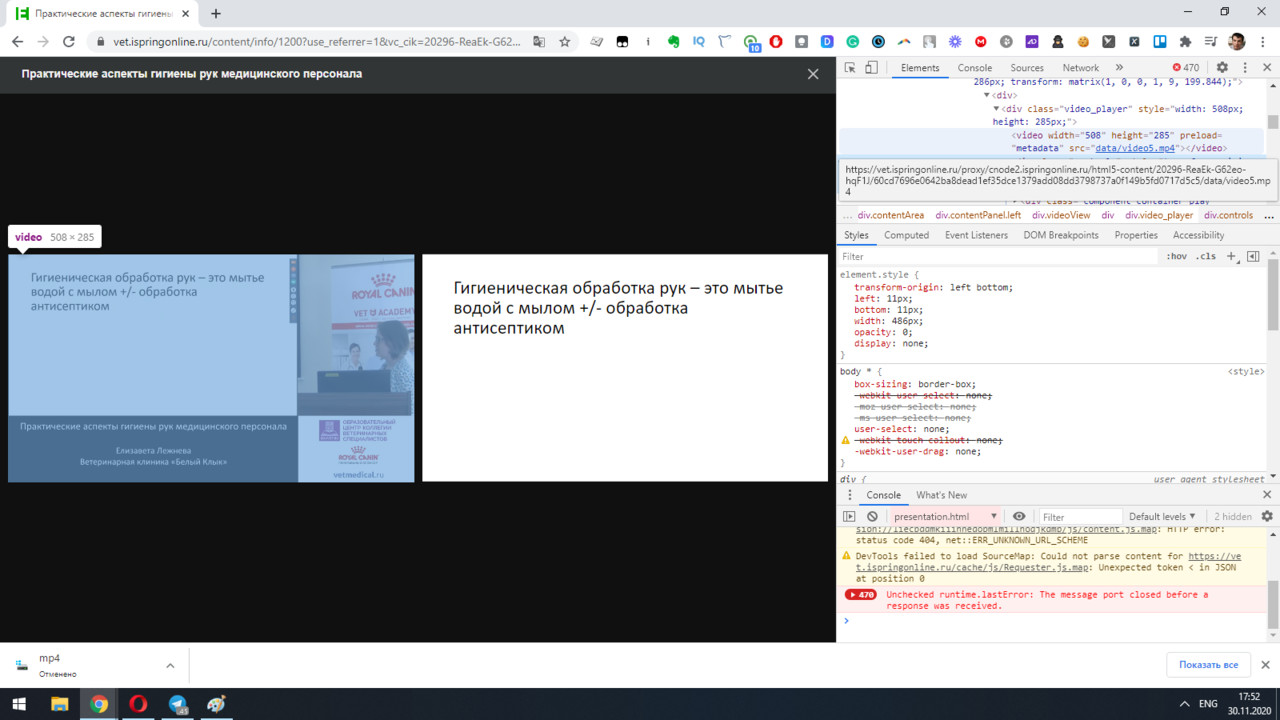
Task: Expand the 470 grouped error messages
Action: coord(861,595)
